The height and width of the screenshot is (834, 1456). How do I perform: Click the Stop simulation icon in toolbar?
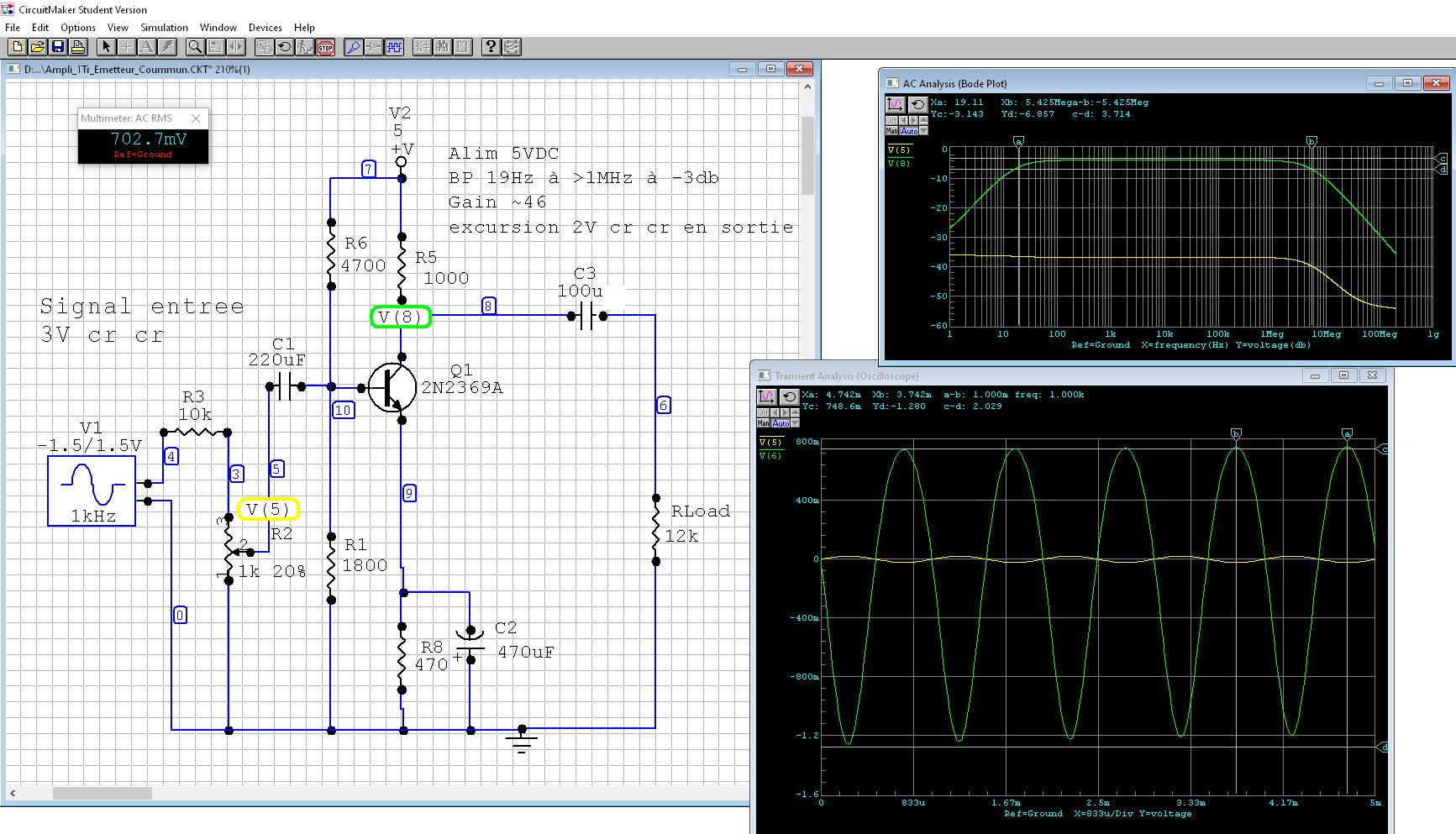326,47
